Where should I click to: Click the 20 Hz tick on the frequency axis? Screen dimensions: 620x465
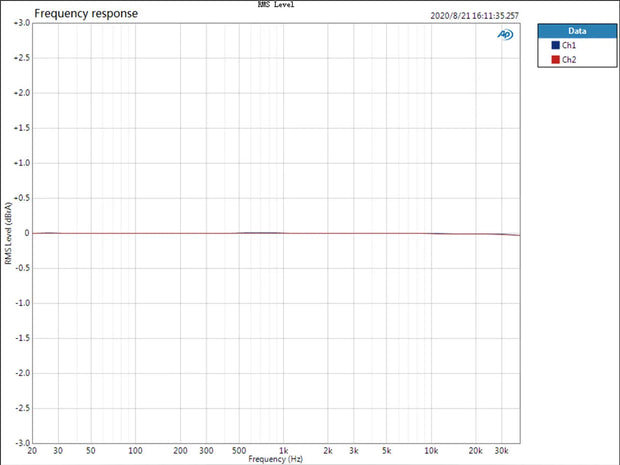pyautogui.click(x=35, y=451)
